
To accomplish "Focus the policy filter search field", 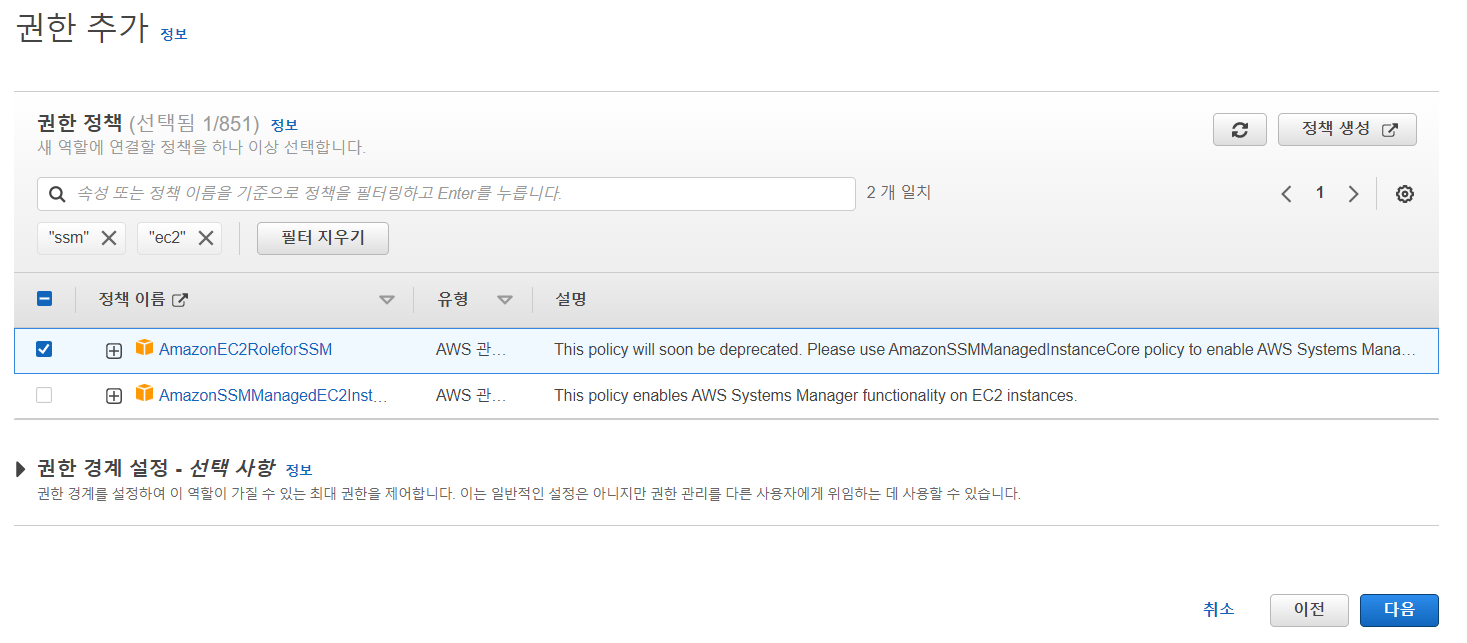I will pos(446,194).
